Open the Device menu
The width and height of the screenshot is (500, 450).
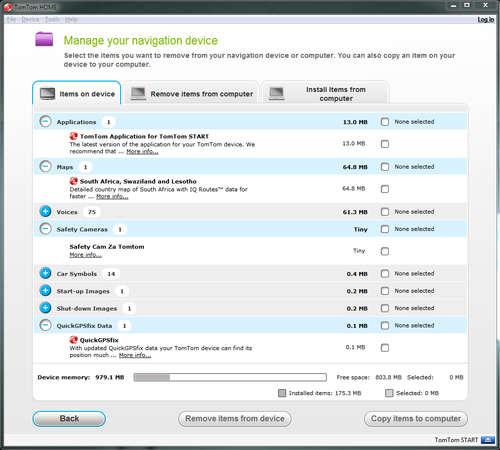point(30,20)
